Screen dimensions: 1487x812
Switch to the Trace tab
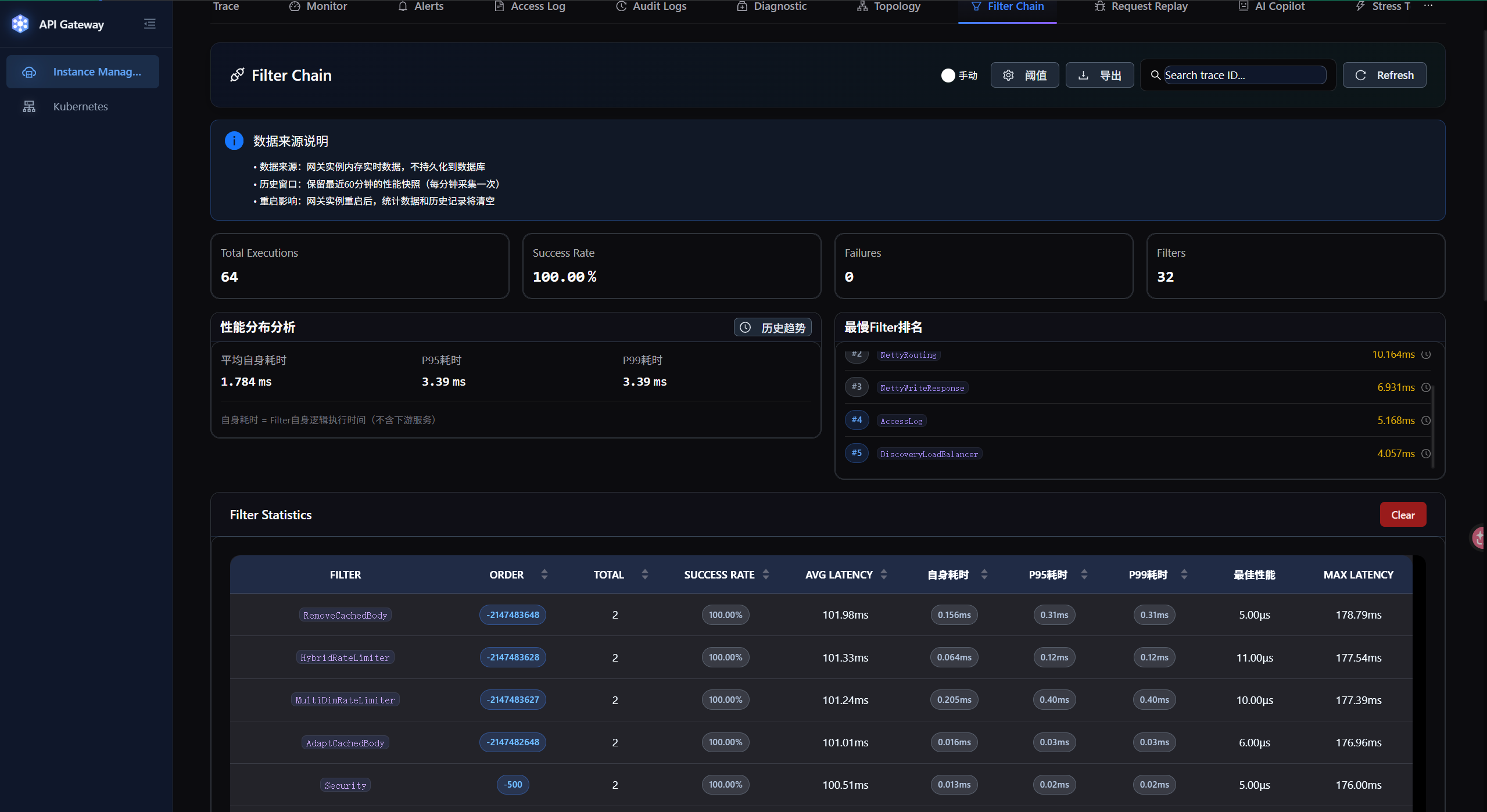[226, 6]
